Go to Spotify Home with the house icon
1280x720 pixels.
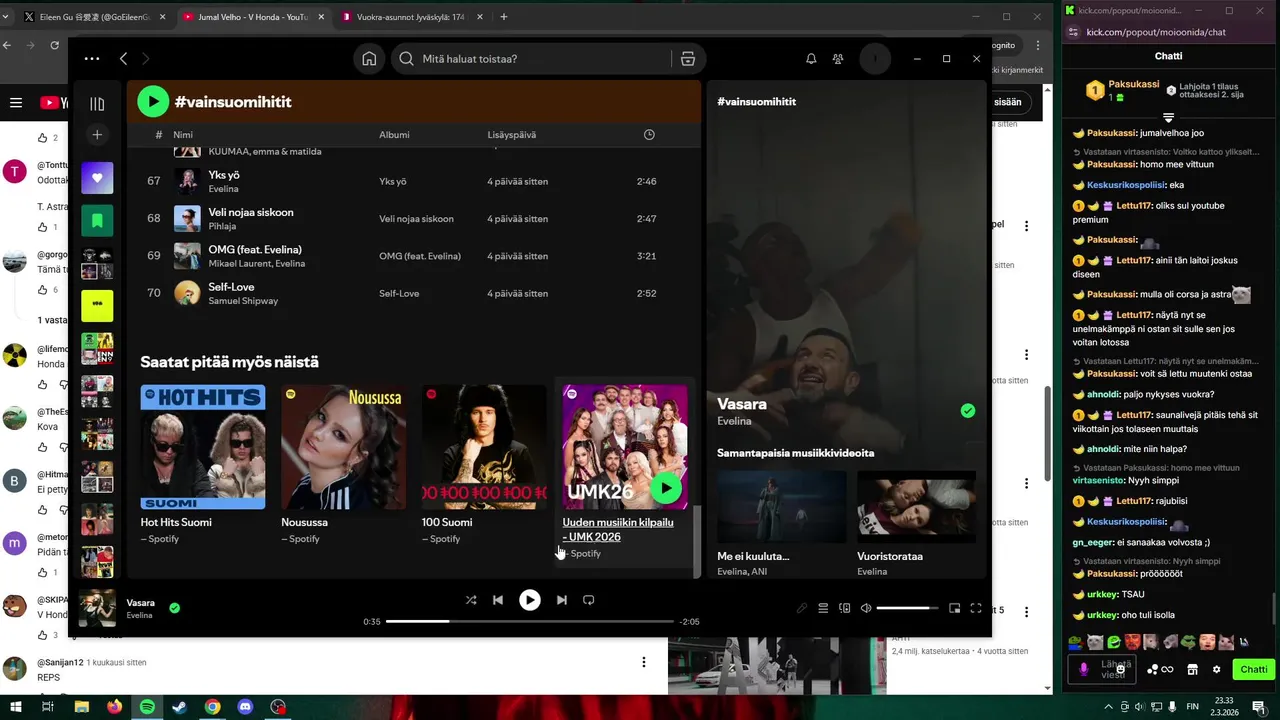click(x=369, y=59)
